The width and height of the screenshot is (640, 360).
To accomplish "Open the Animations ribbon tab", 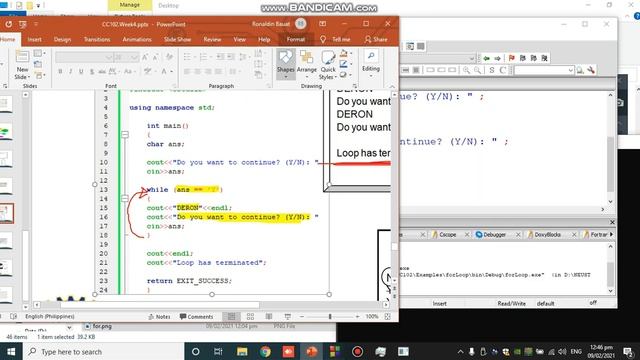I will tap(137, 39).
